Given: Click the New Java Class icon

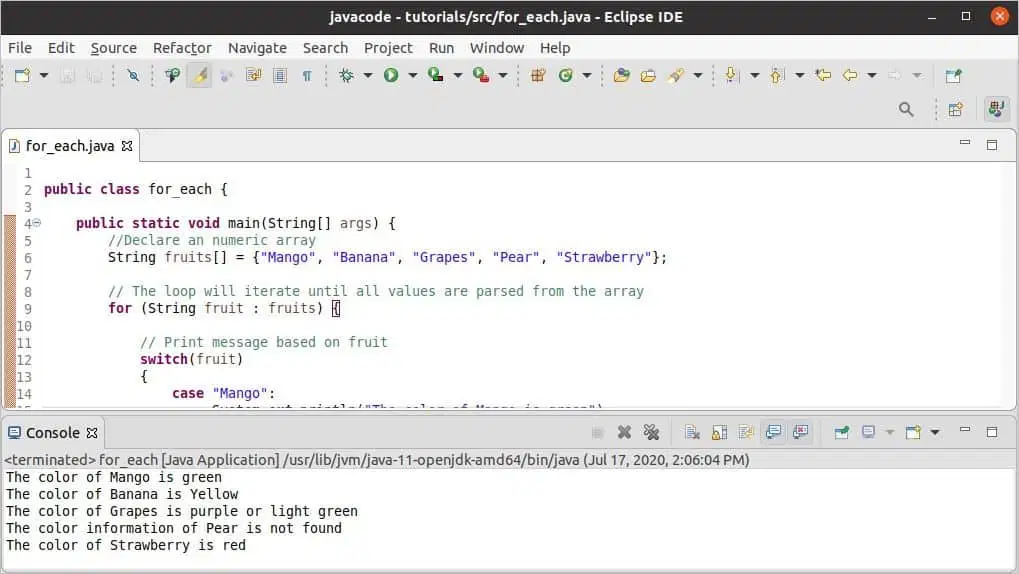Looking at the screenshot, I should [565, 75].
